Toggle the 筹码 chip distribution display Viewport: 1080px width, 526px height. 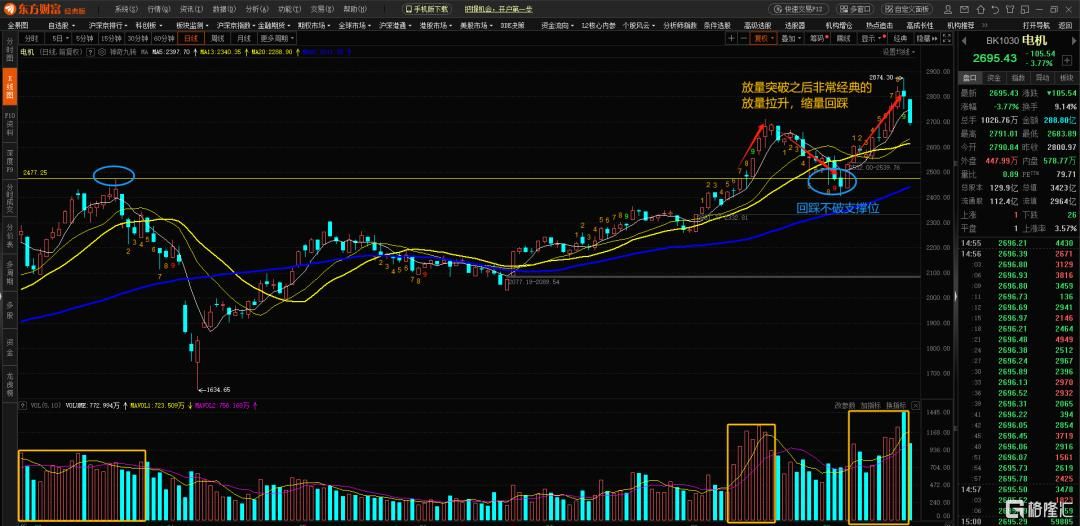[817, 38]
